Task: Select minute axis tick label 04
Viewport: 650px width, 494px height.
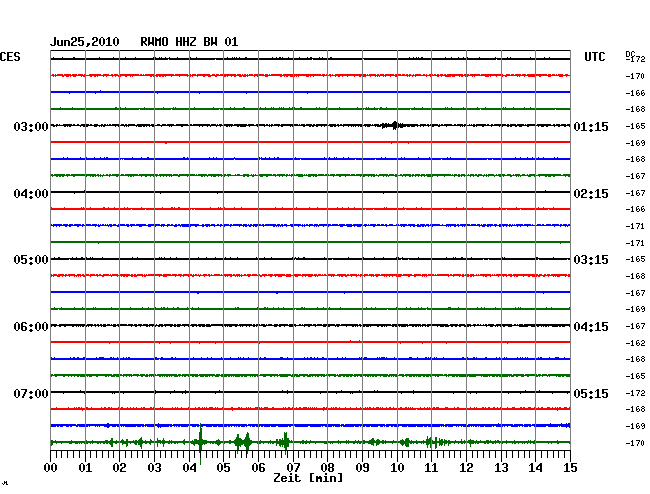Action: coord(189,468)
